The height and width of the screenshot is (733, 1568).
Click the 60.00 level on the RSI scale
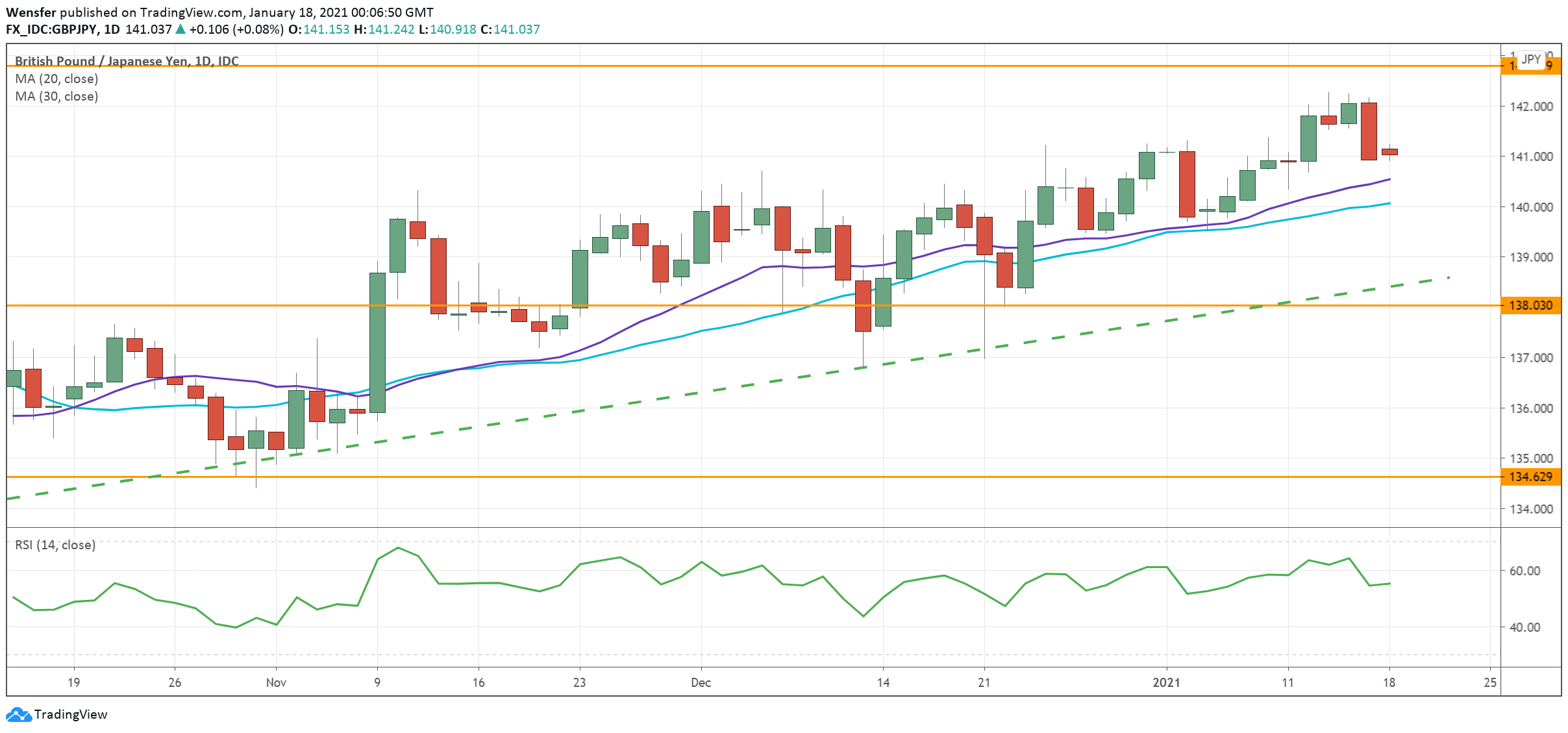coord(1524,571)
